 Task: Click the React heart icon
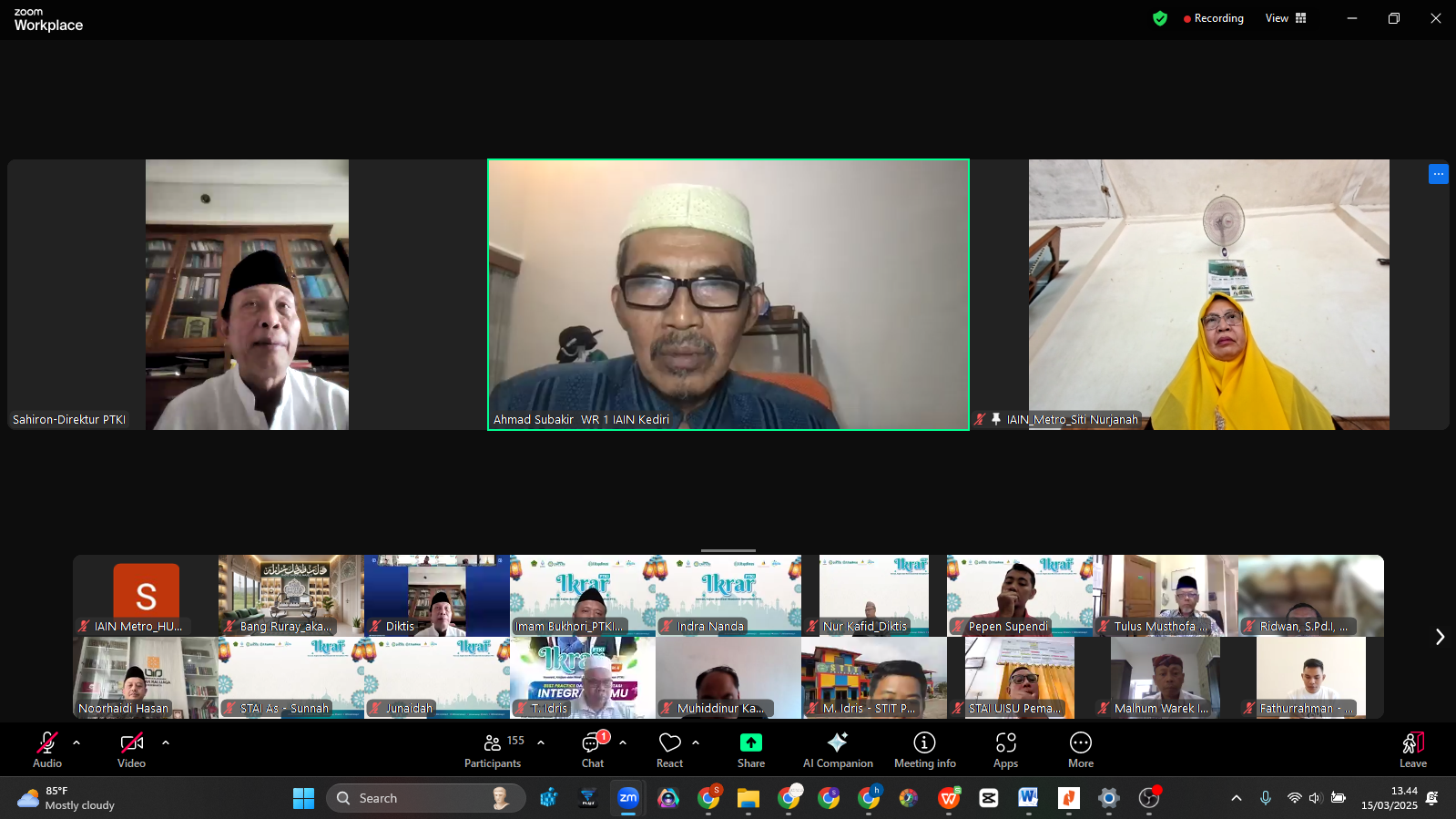coord(669,750)
